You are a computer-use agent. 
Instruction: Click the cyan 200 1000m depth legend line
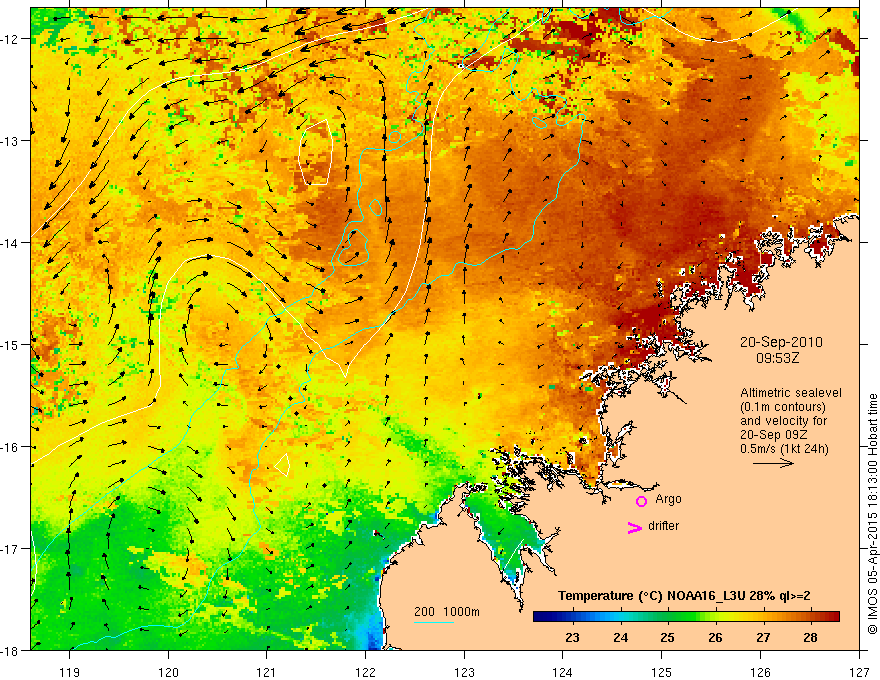pos(434,622)
